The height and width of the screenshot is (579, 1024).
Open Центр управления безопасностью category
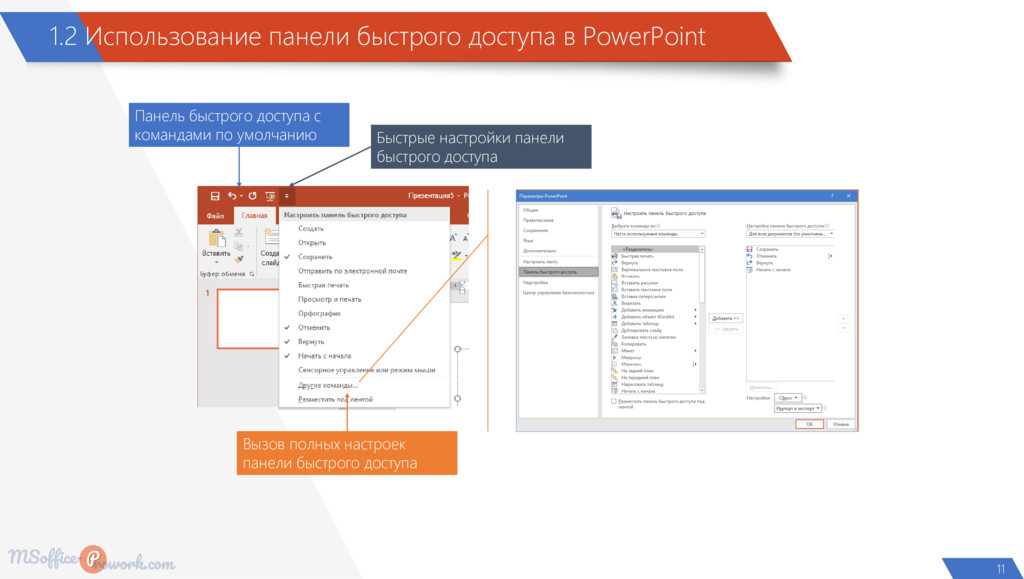(x=558, y=293)
